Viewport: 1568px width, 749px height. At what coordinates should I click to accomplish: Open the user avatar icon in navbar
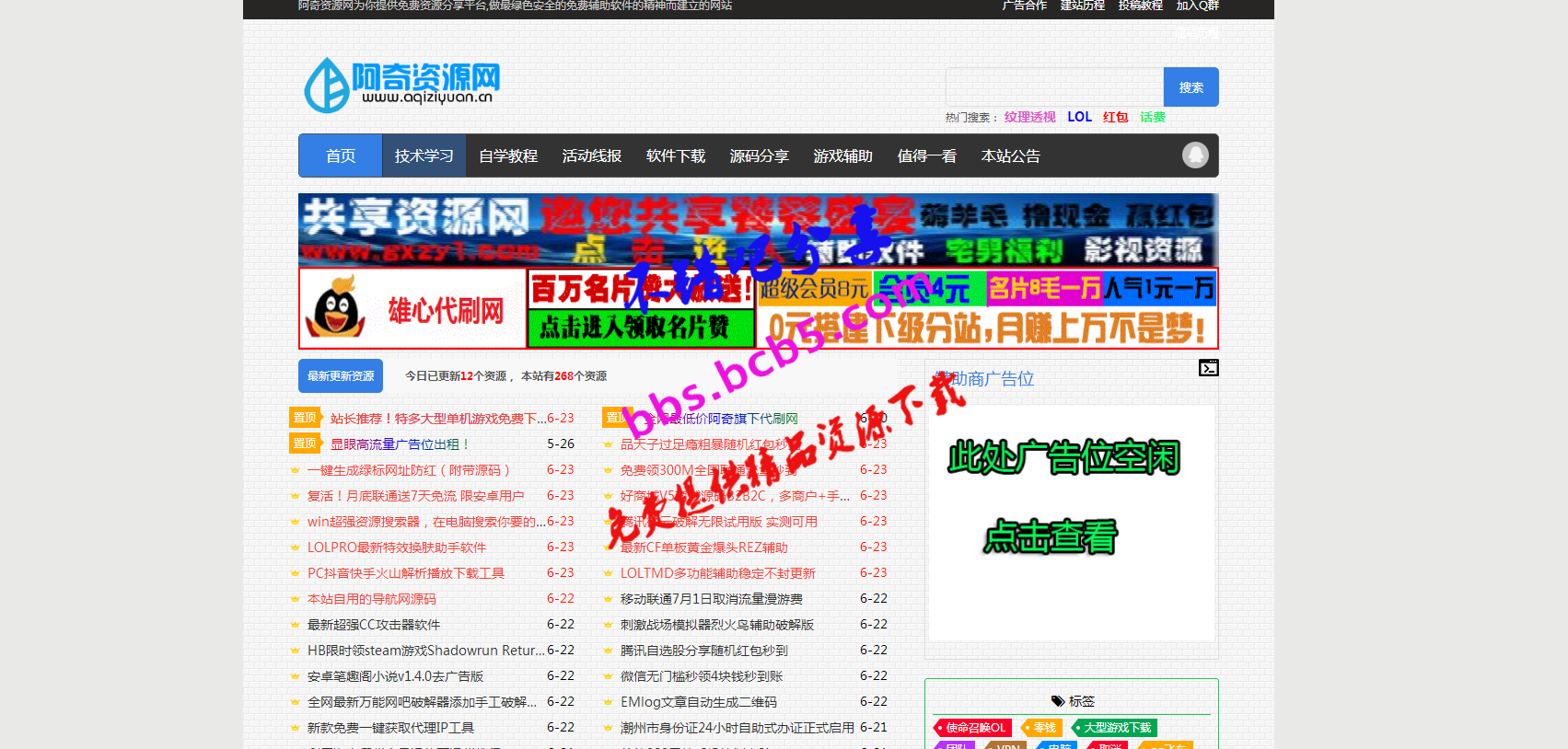tap(1195, 156)
